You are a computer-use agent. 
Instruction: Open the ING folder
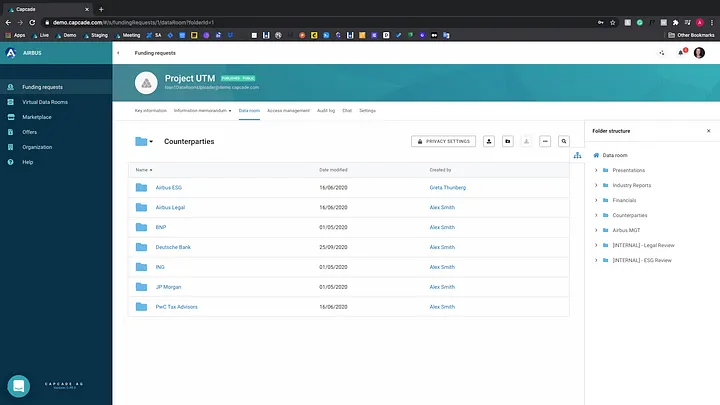tap(160, 267)
